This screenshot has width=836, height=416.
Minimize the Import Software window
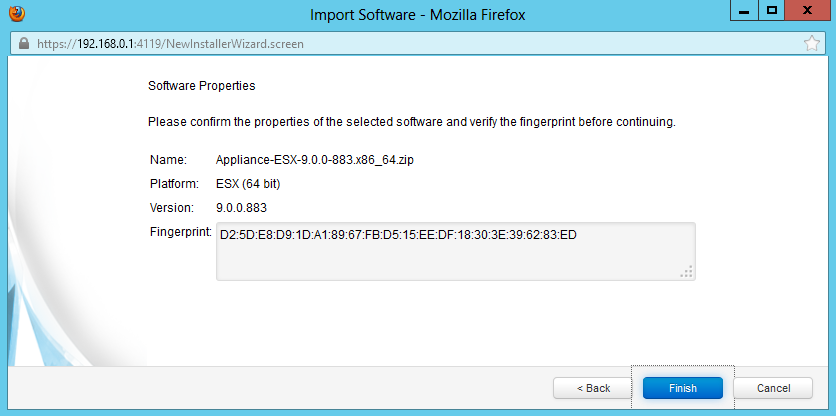click(743, 11)
